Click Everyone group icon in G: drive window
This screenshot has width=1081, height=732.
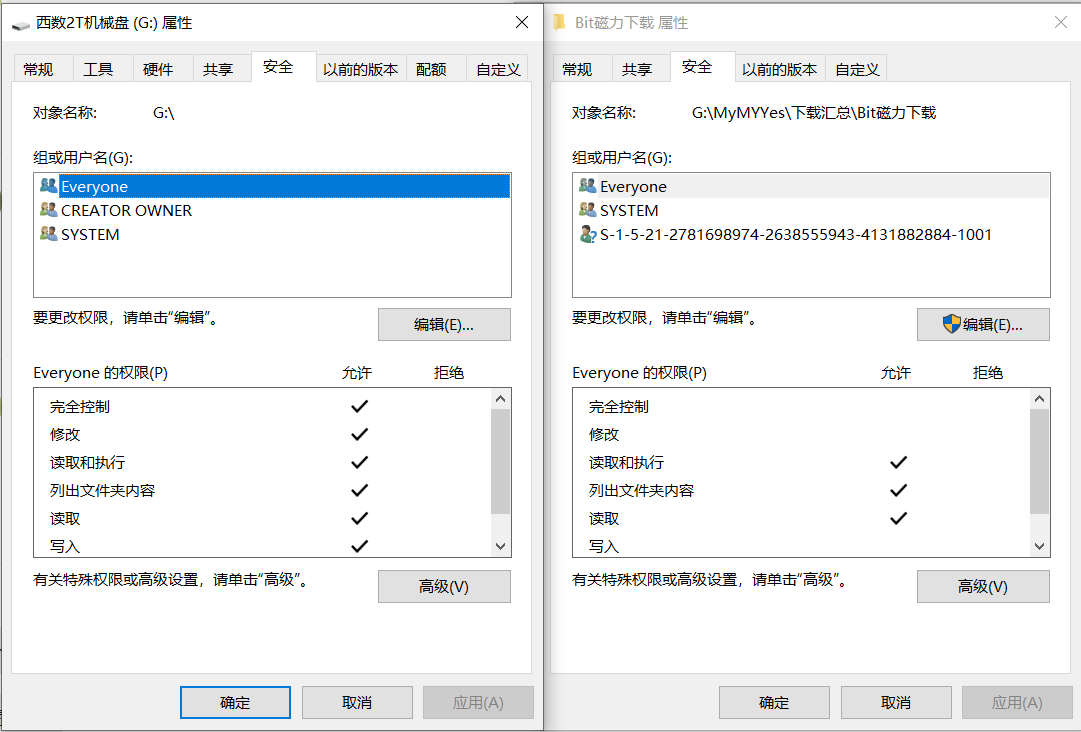48,185
